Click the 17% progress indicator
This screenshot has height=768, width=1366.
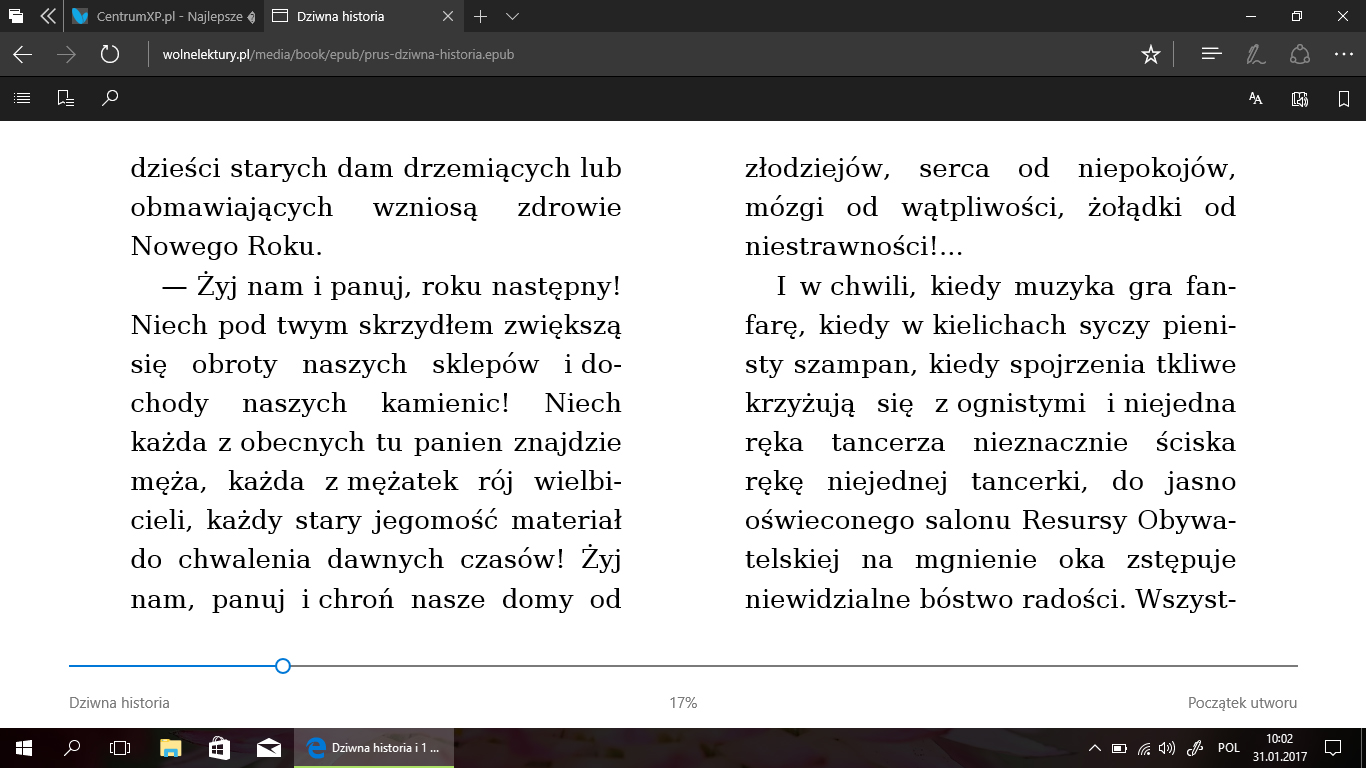683,703
